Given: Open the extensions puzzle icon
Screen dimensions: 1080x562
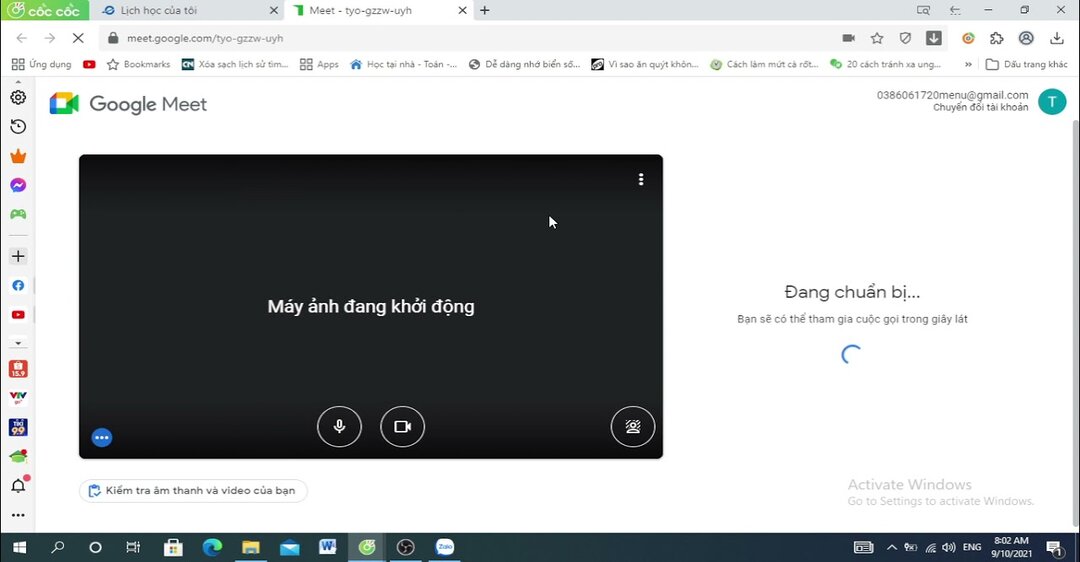Looking at the screenshot, I should click(997, 39).
